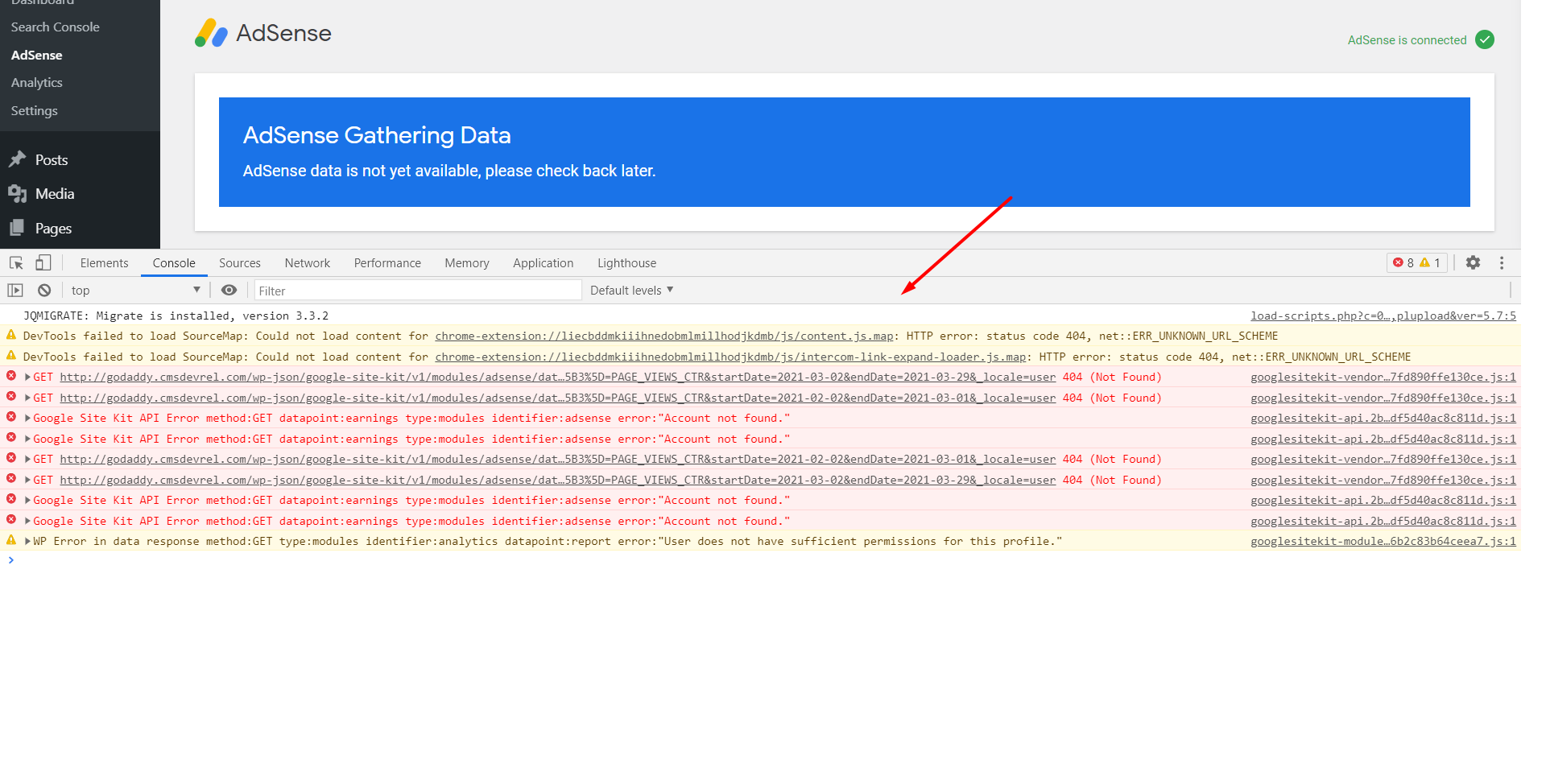Open intercom-link-expand-loader.js.map link

(x=731, y=357)
